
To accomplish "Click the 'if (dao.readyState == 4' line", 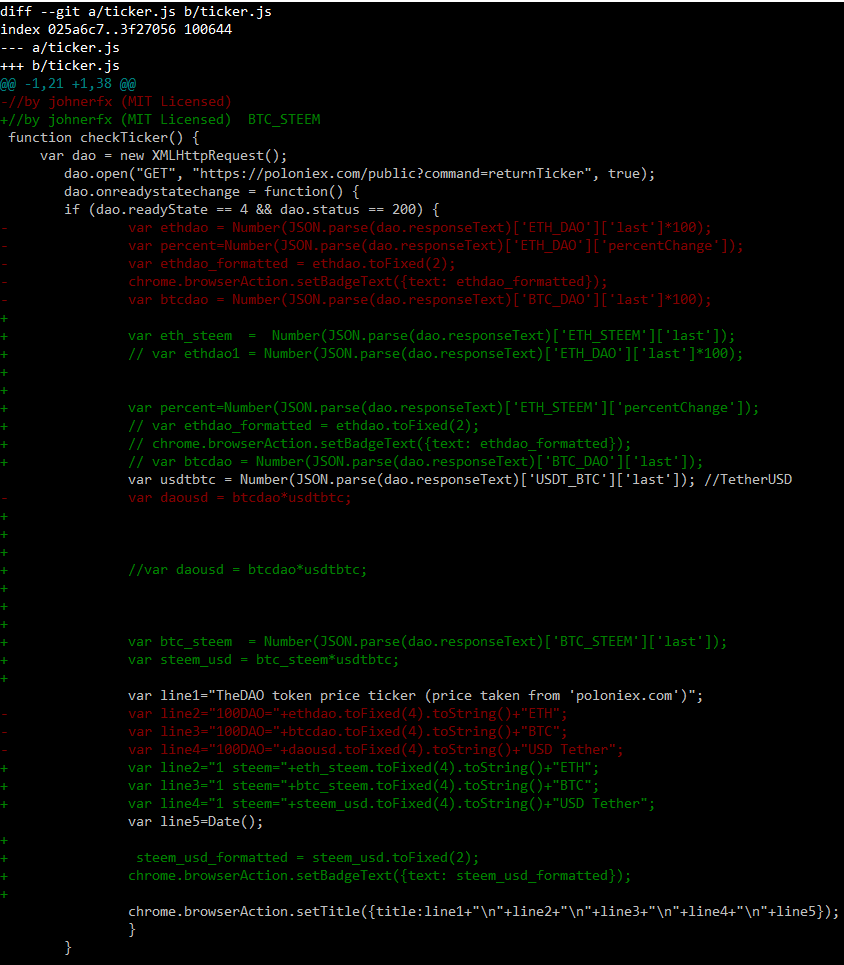I will click(x=252, y=209).
